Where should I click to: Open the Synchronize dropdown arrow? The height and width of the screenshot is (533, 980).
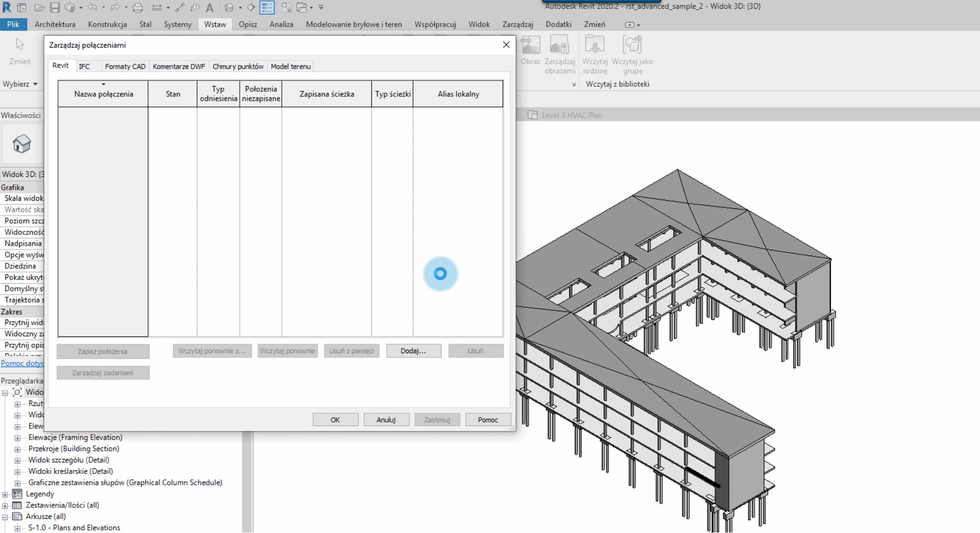[x=81, y=8]
